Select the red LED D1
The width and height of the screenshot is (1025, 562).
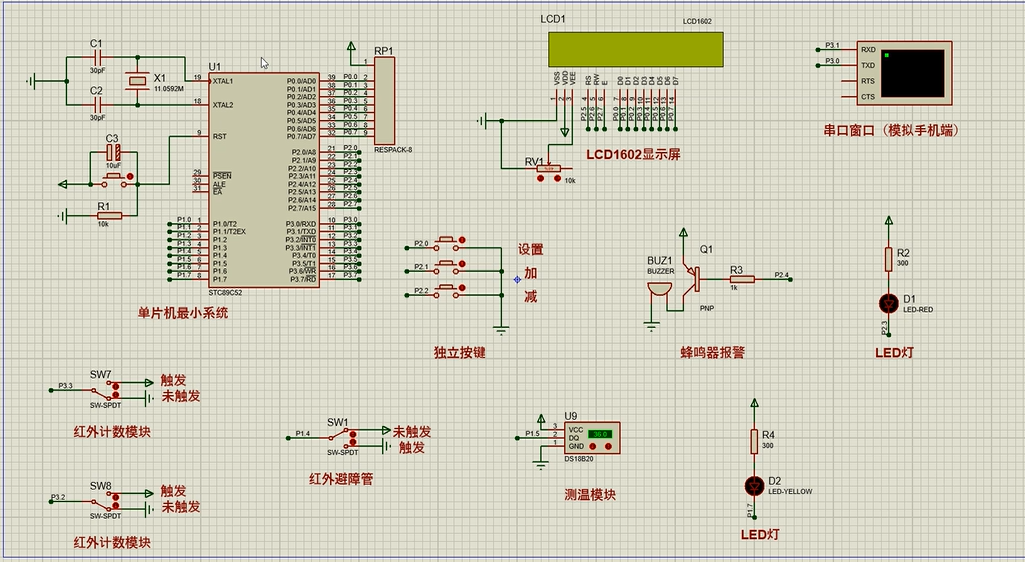[x=887, y=302]
